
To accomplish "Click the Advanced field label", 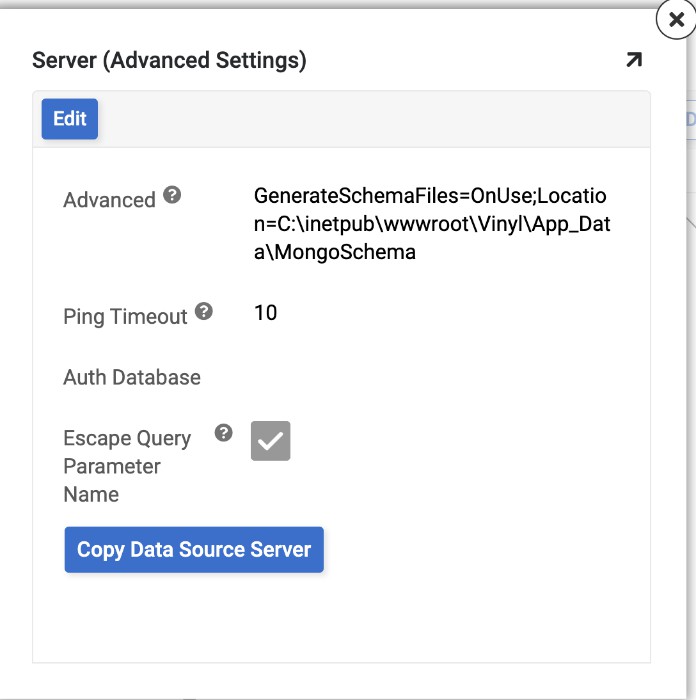I will click(x=109, y=200).
